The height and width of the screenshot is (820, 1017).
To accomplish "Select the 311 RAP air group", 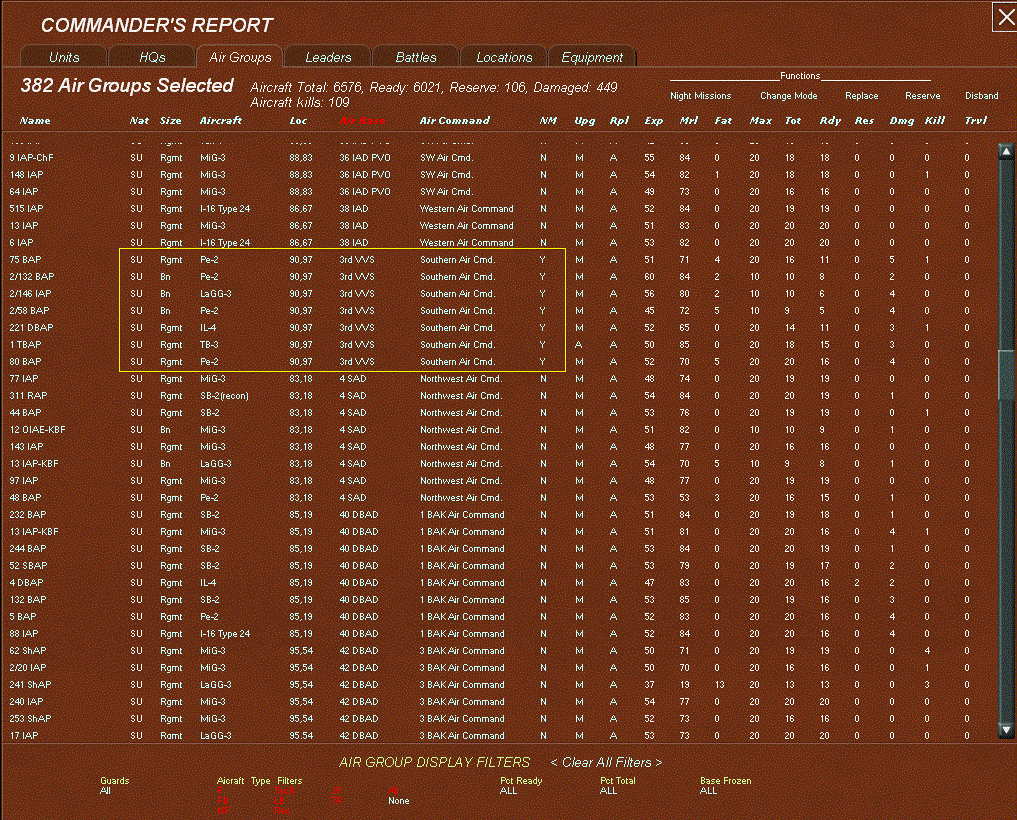I will pyautogui.click(x=28, y=396).
